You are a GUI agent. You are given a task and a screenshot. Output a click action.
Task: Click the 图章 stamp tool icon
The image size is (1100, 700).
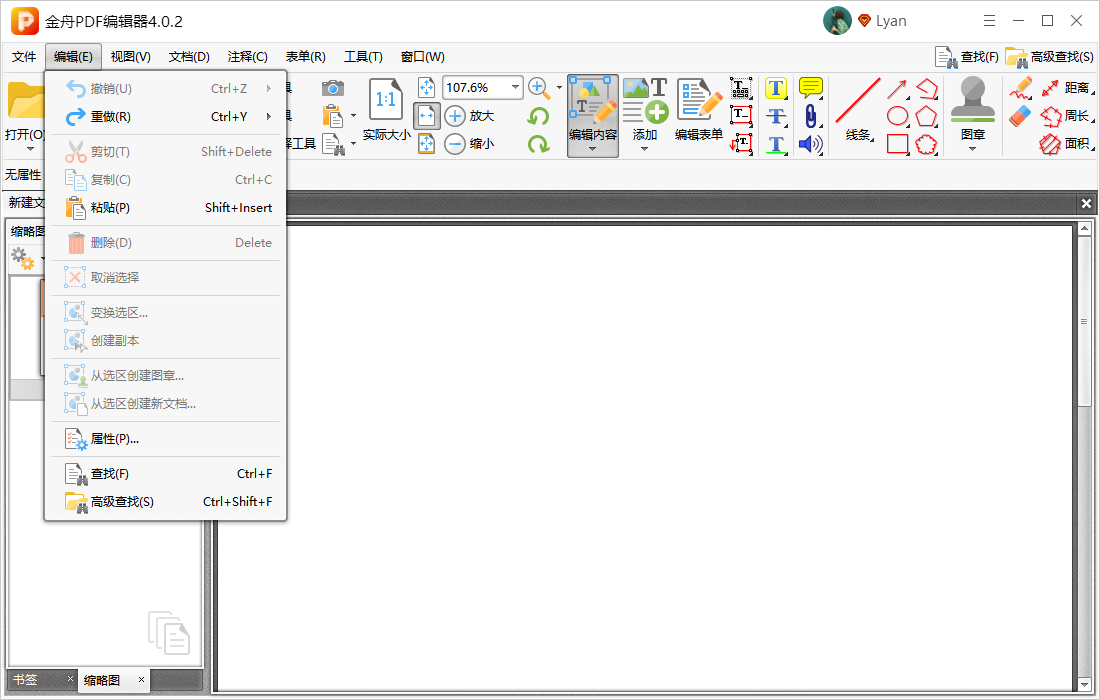(972, 100)
